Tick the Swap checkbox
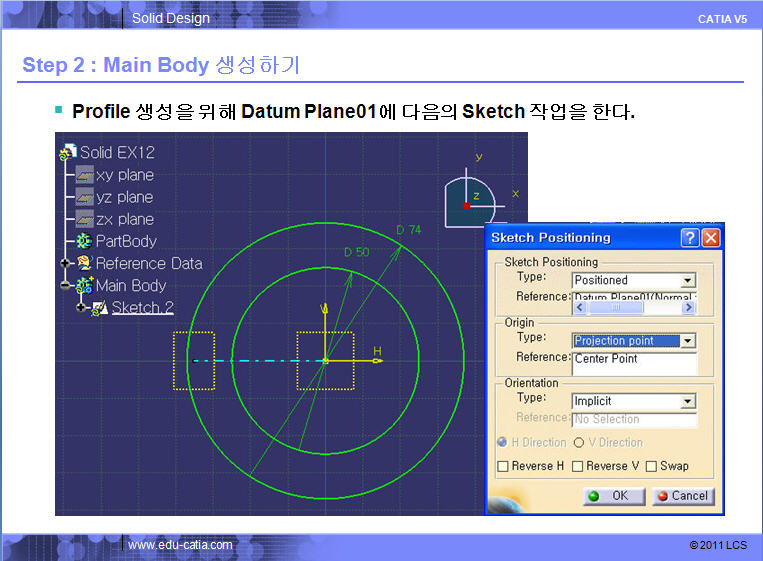This screenshot has width=763, height=561. click(651, 466)
